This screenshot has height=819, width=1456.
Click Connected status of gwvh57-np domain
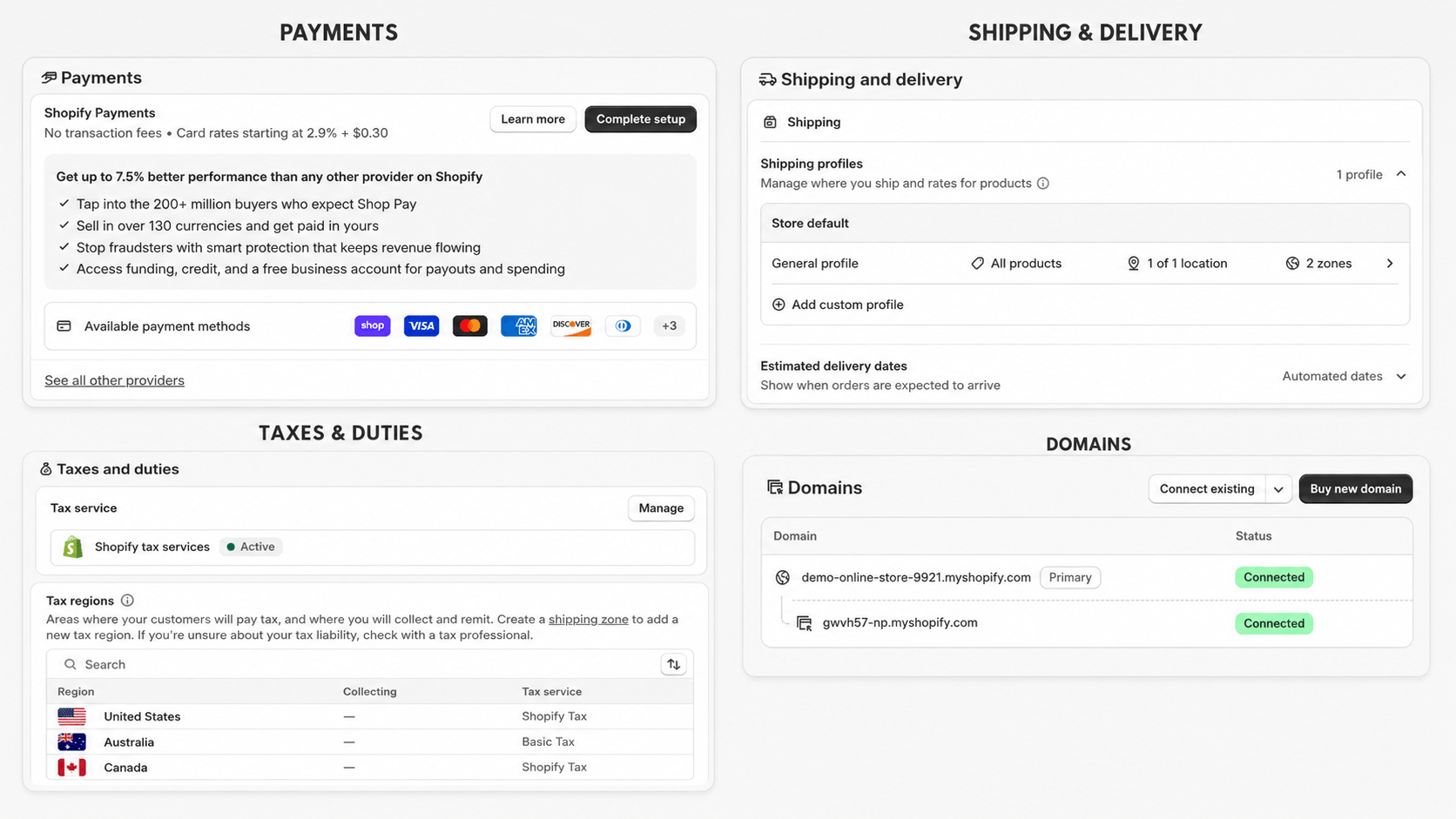[1274, 623]
